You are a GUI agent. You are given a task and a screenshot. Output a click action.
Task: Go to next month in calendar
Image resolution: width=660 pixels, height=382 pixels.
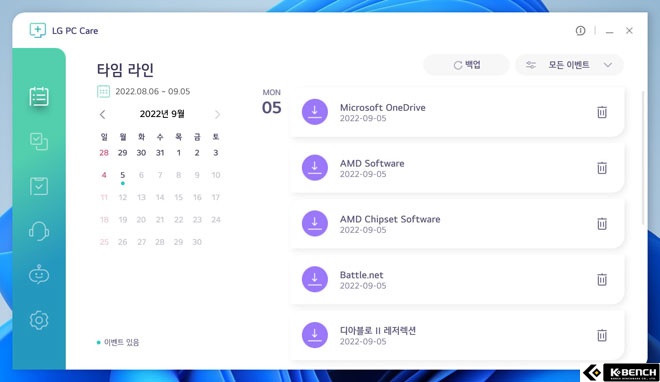tap(217, 114)
